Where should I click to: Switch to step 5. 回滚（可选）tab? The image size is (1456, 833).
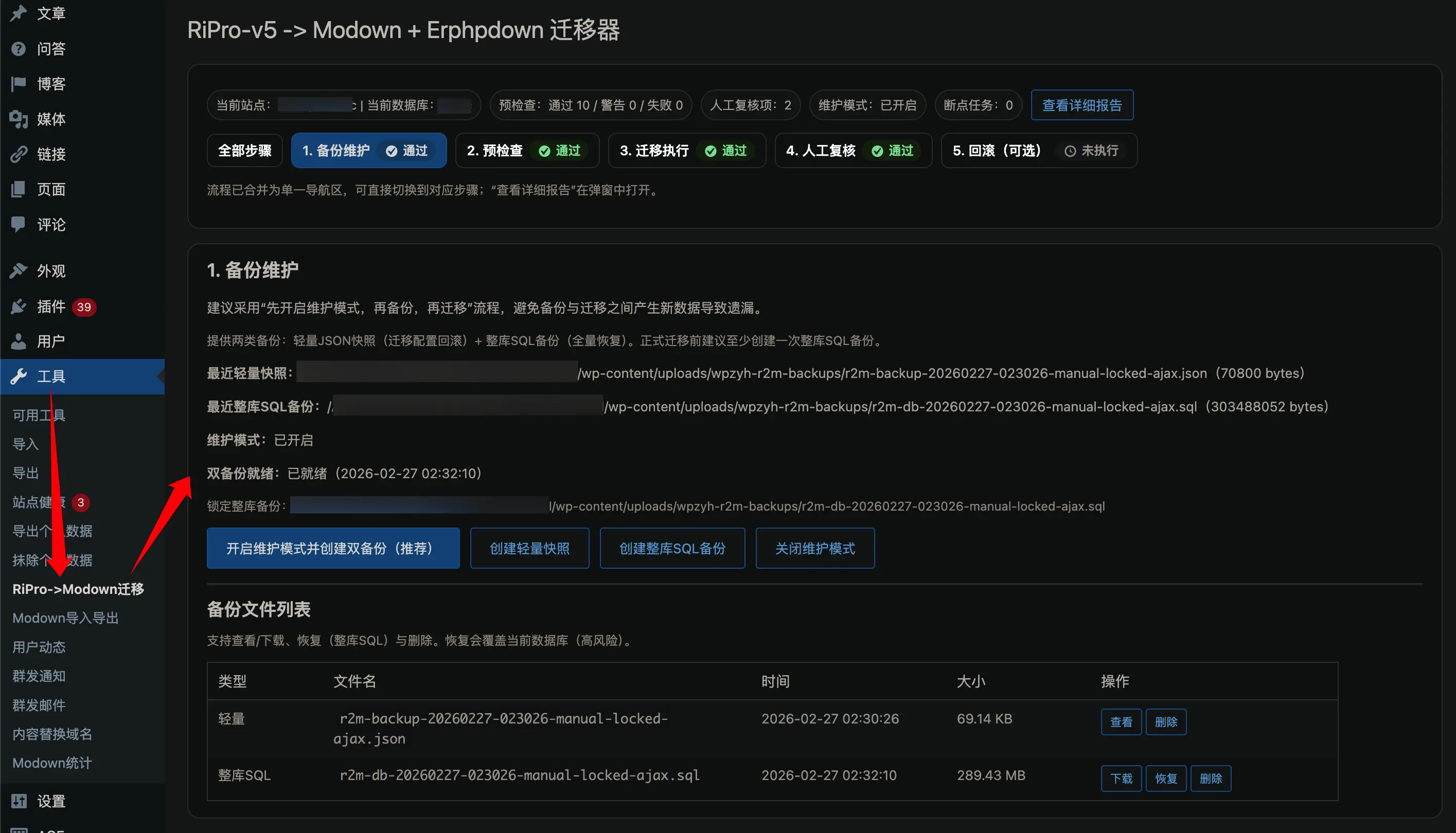[x=1039, y=151]
